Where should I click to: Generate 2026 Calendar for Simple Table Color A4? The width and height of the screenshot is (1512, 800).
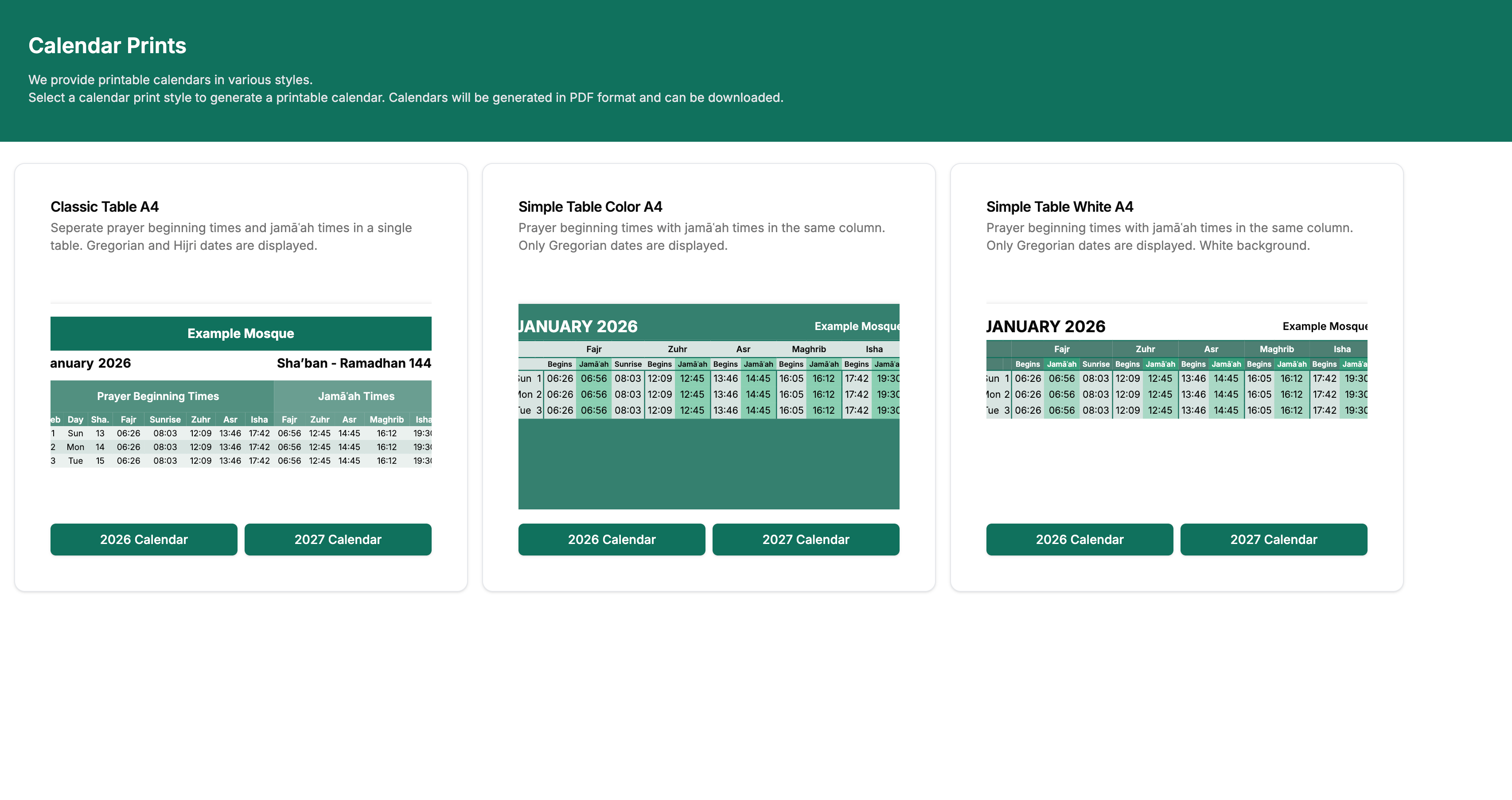[612, 540]
